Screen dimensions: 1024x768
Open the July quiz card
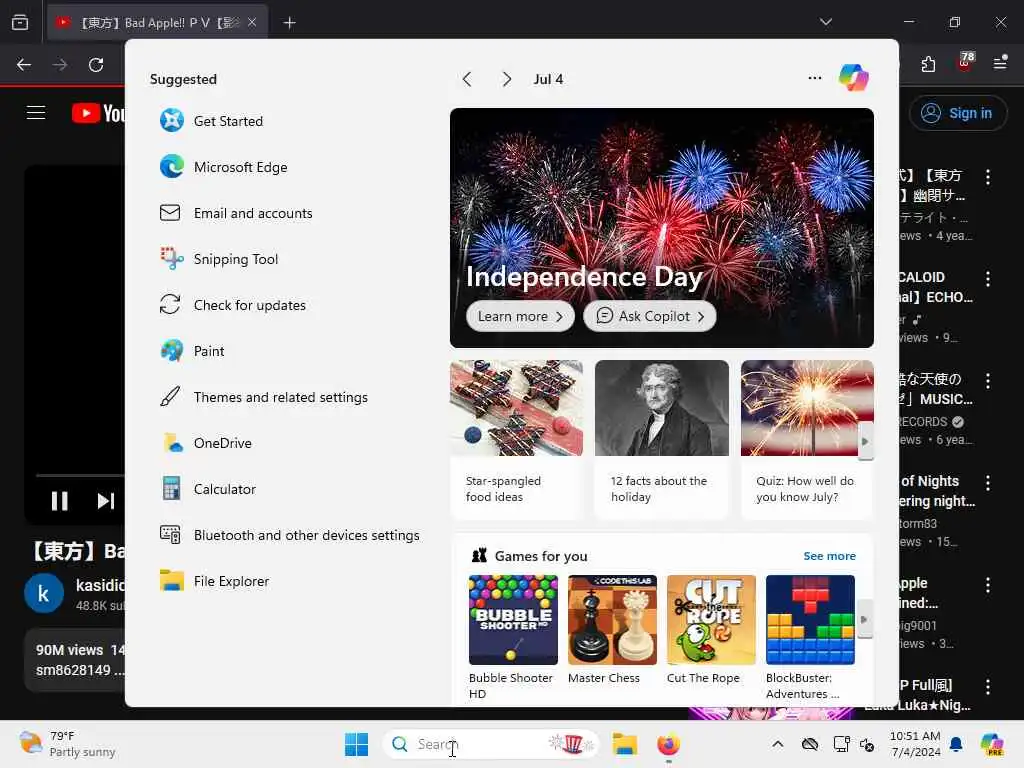807,439
